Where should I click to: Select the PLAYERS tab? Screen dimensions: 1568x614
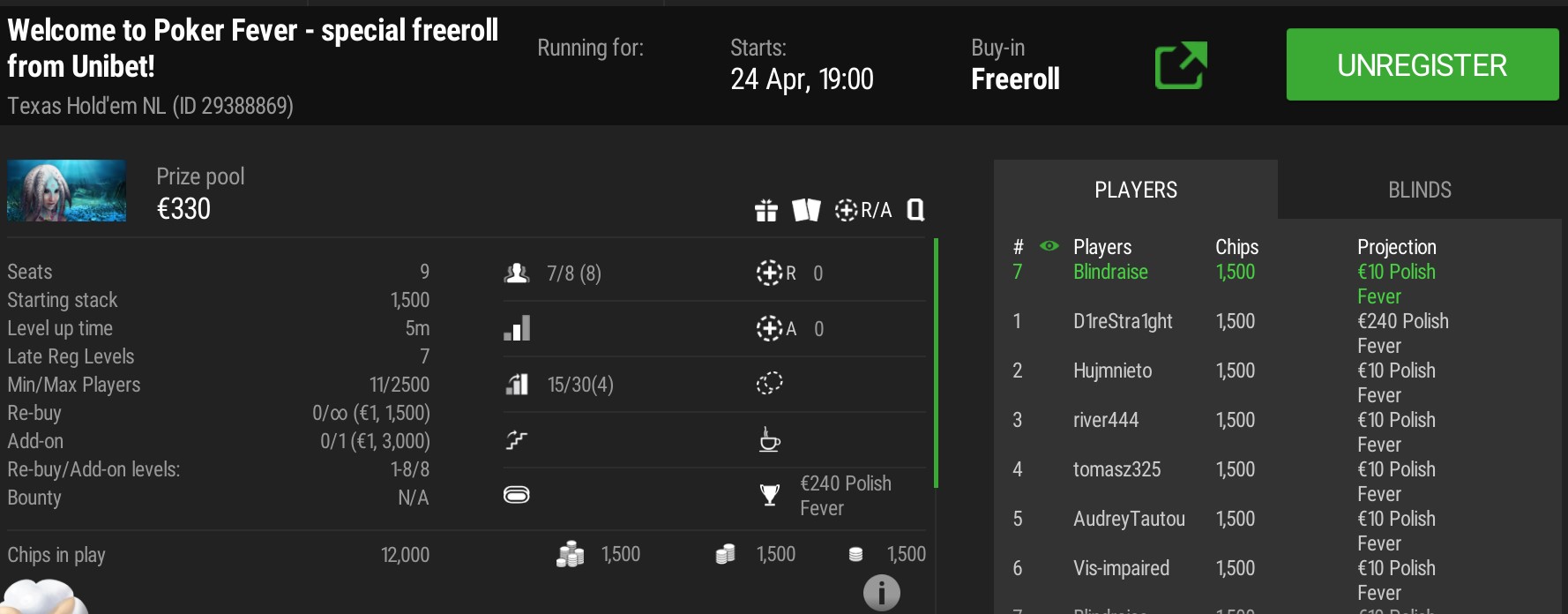tap(1136, 190)
